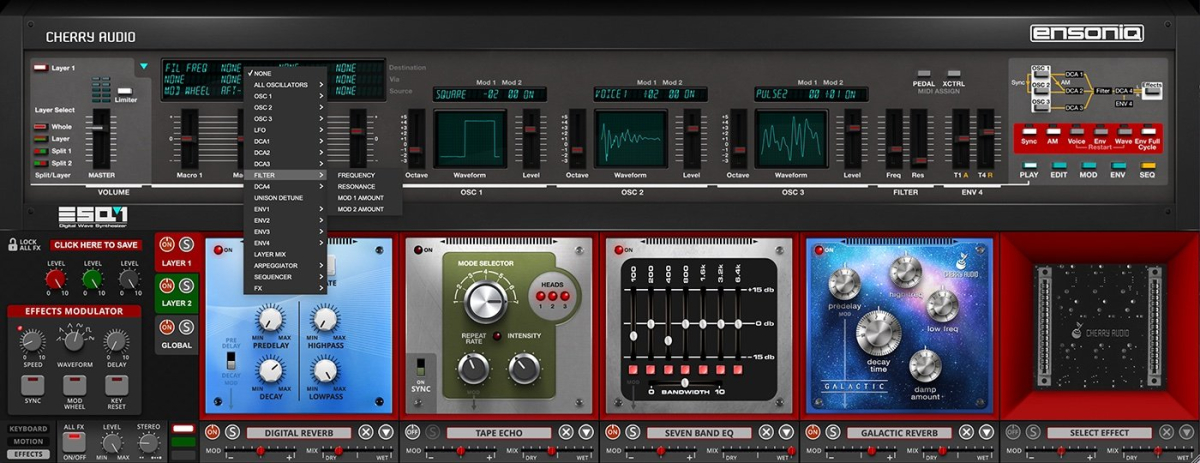The width and height of the screenshot is (1200, 463).
Task: Click the Edit mode button
Action: 1059,166
